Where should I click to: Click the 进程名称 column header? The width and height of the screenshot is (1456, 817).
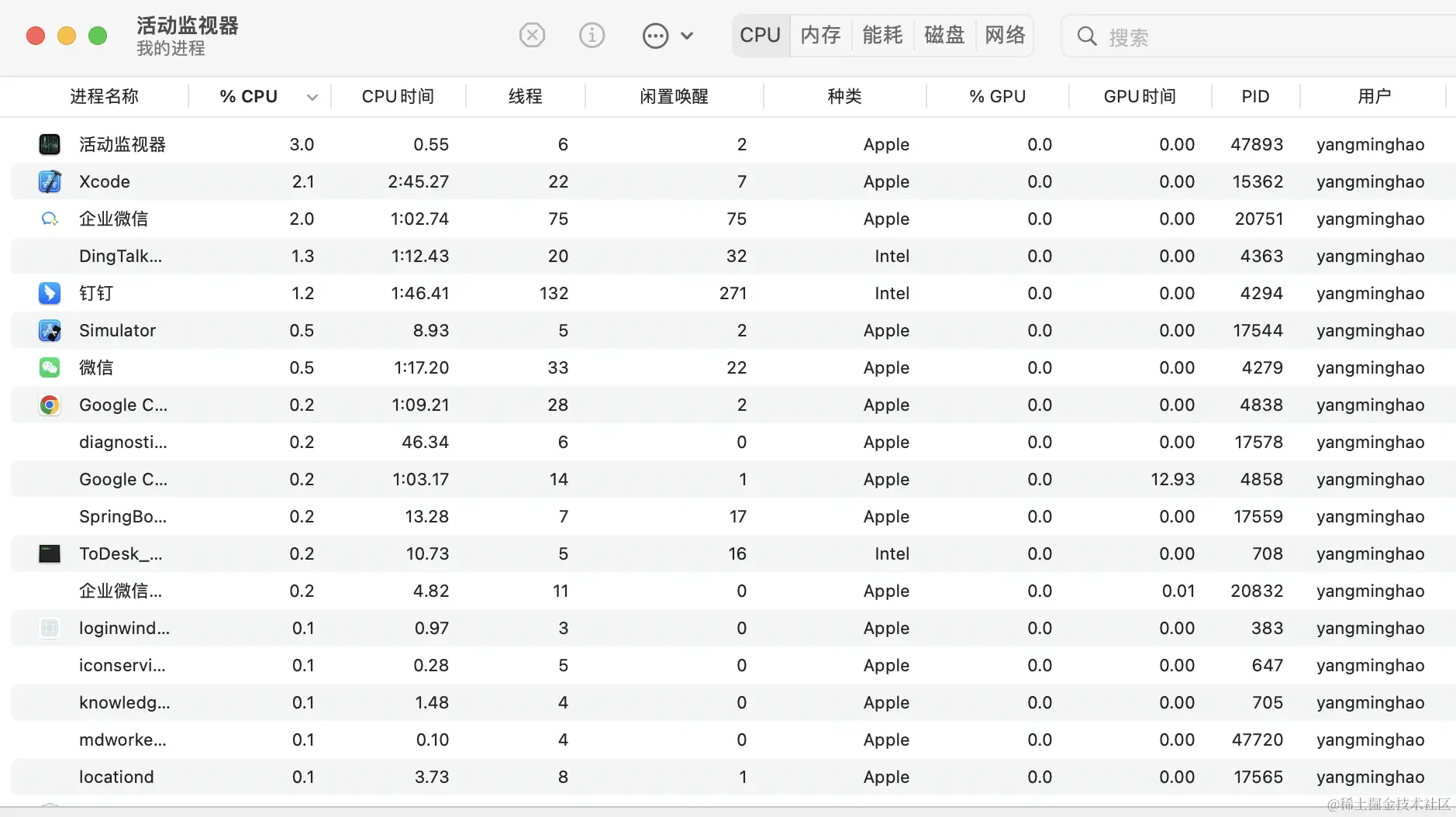pyautogui.click(x=104, y=97)
